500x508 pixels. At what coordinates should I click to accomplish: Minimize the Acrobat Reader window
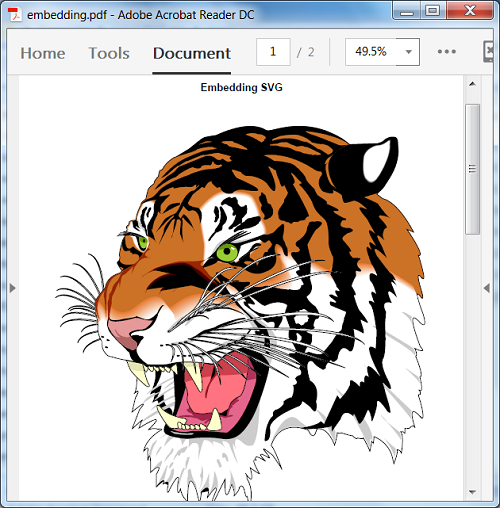pyautogui.click(x=407, y=11)
